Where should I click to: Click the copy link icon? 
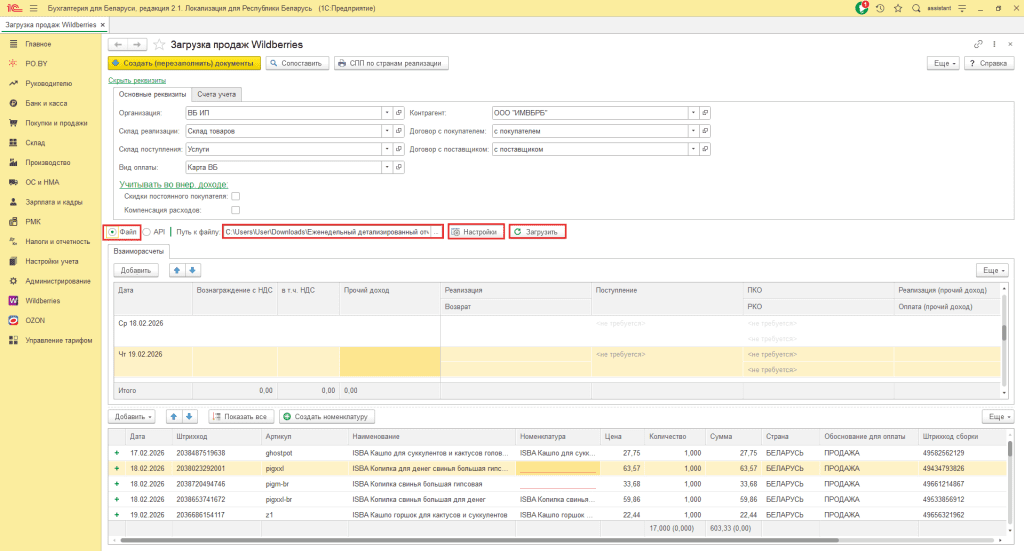[978, 45]
